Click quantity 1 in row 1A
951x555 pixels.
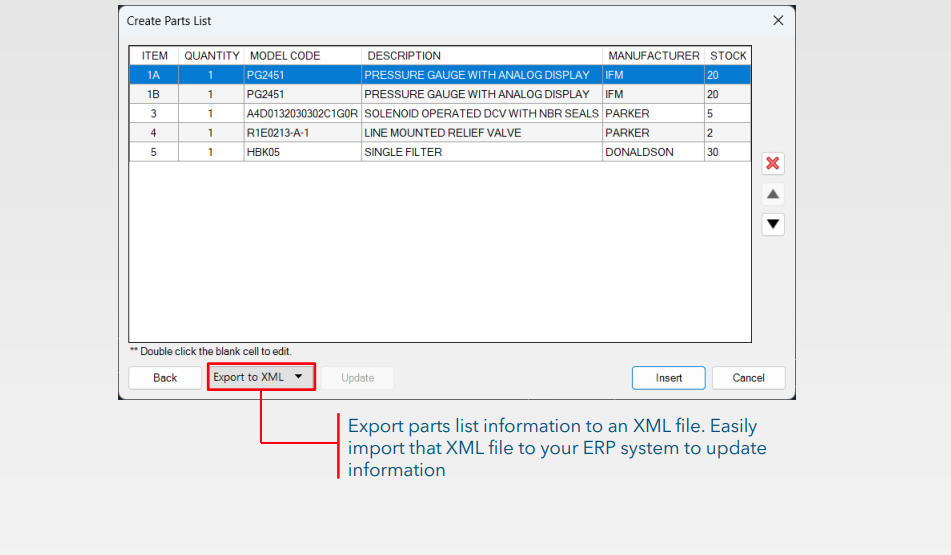[x=212, y=75]
